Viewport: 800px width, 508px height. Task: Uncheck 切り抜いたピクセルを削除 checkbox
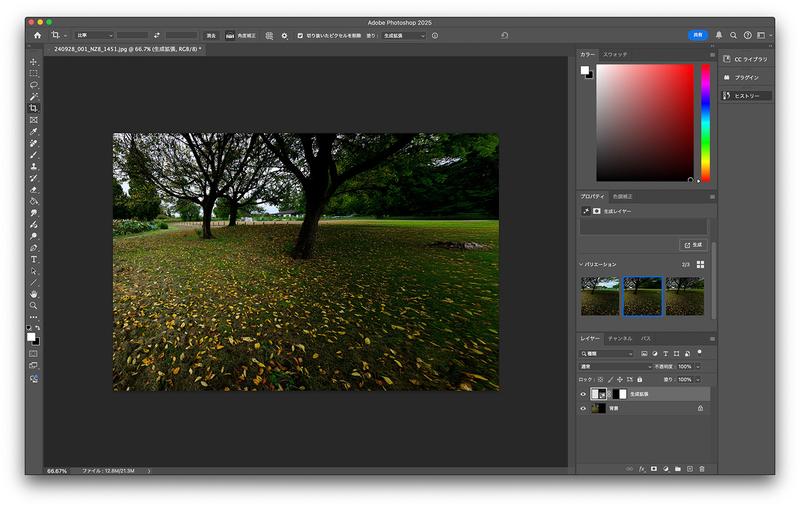(300, 35)
